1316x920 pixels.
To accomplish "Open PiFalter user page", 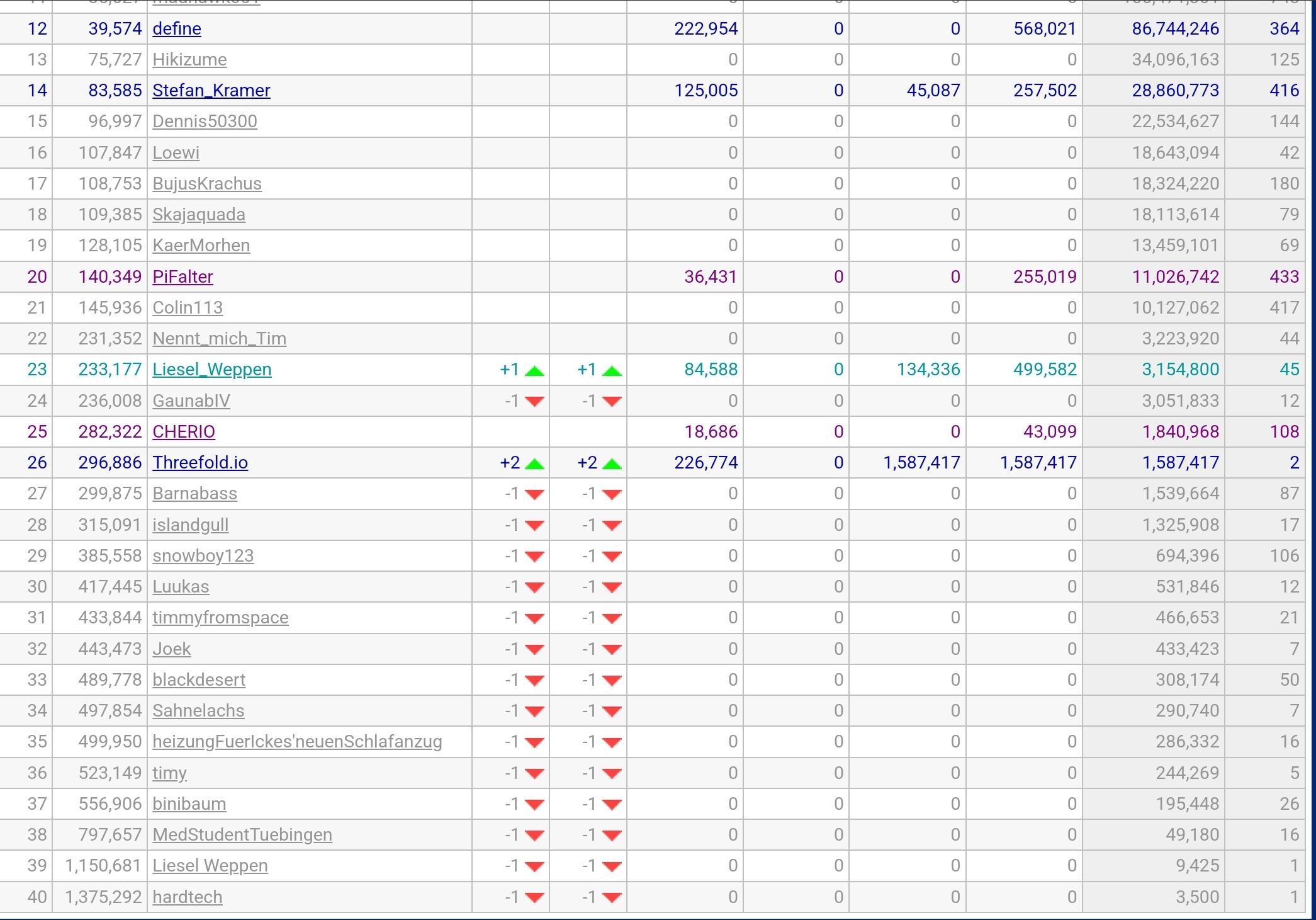I will (x=183, y=277).
